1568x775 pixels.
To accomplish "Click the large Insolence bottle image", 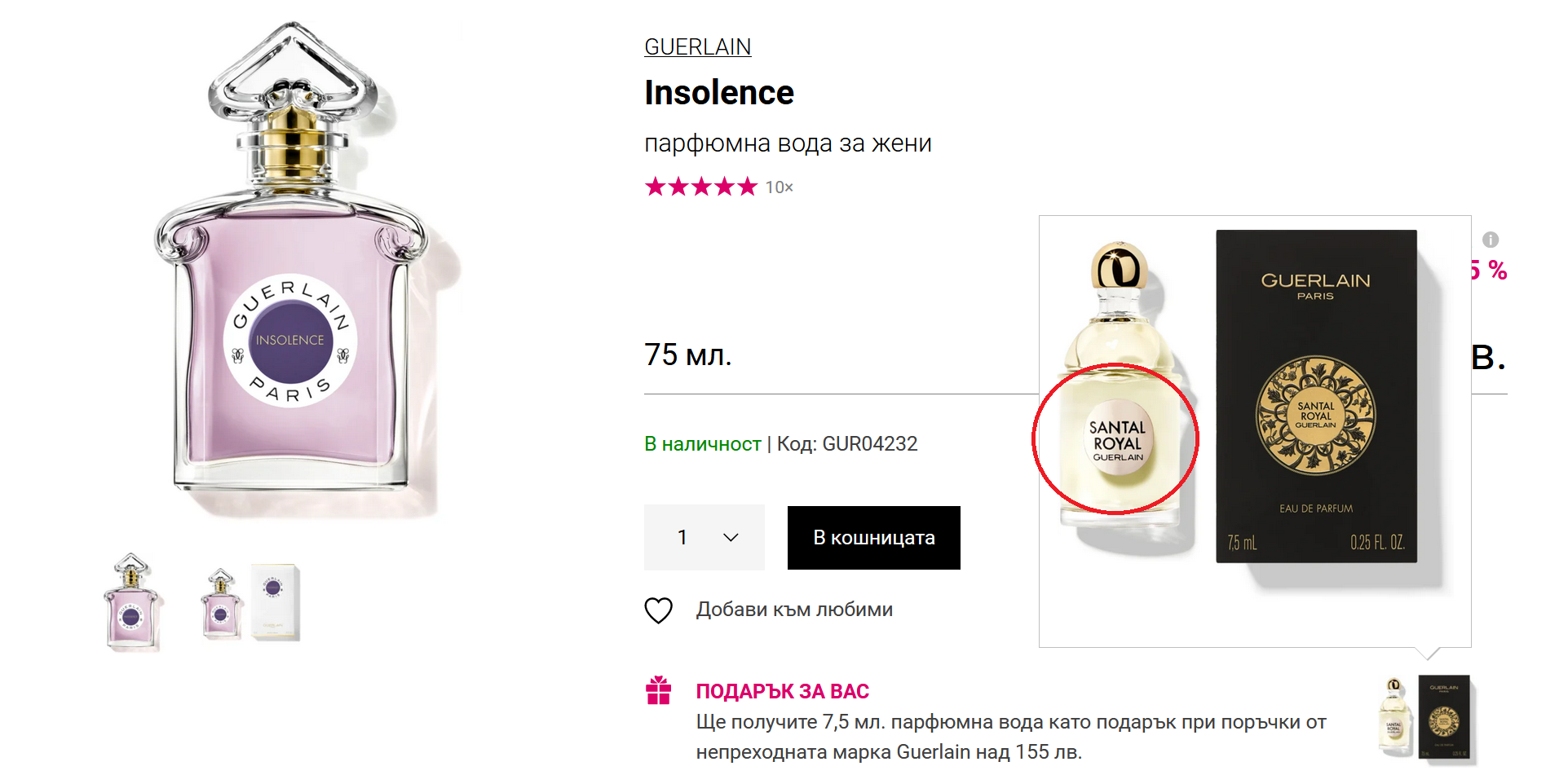I will point(291,269).
